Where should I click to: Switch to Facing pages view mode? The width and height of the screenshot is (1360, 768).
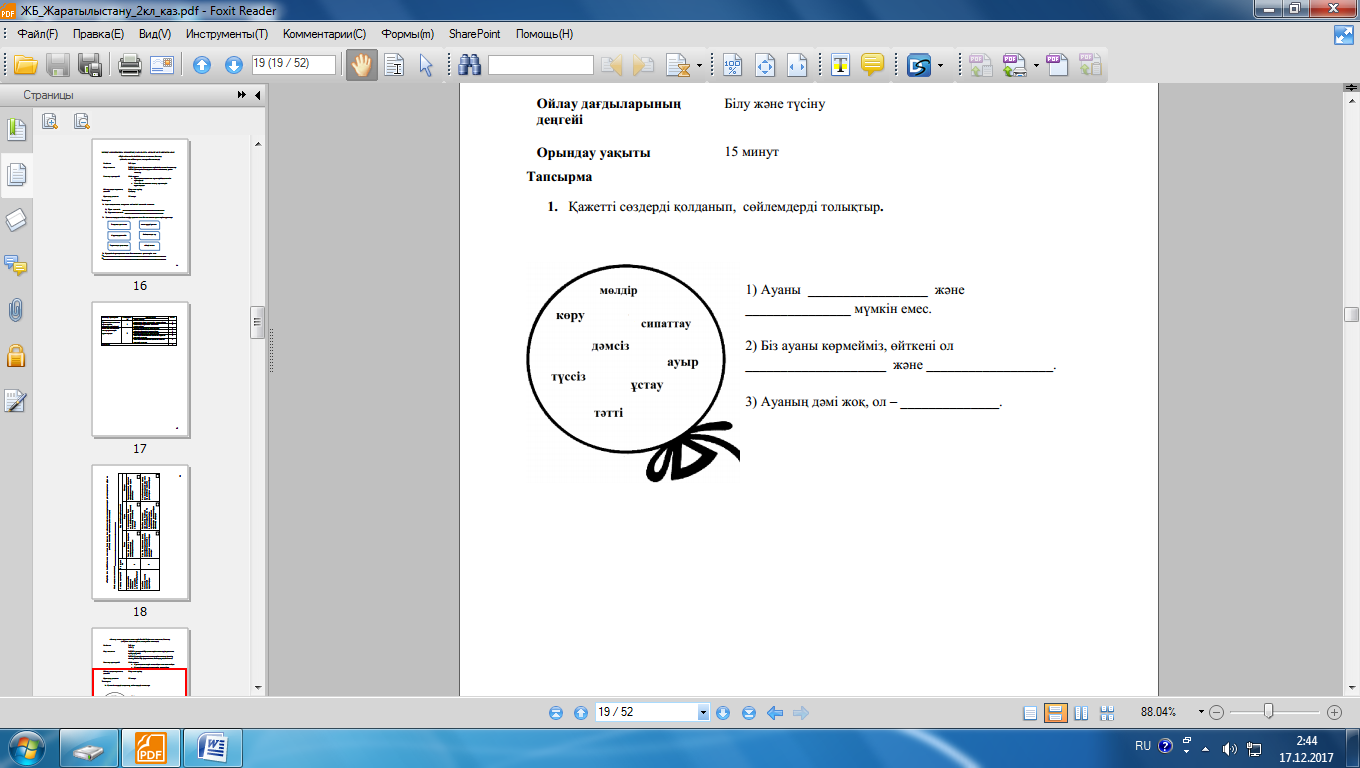click(x=1081, y=713)
